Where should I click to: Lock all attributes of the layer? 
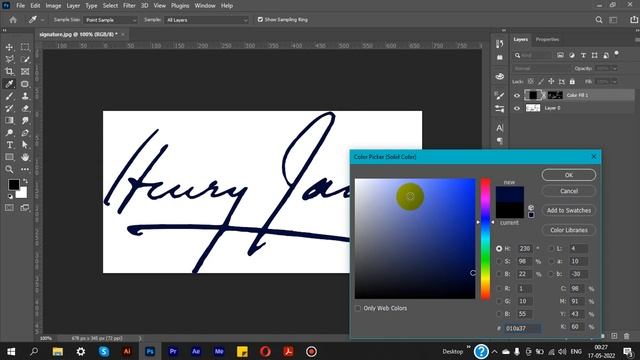572,82
